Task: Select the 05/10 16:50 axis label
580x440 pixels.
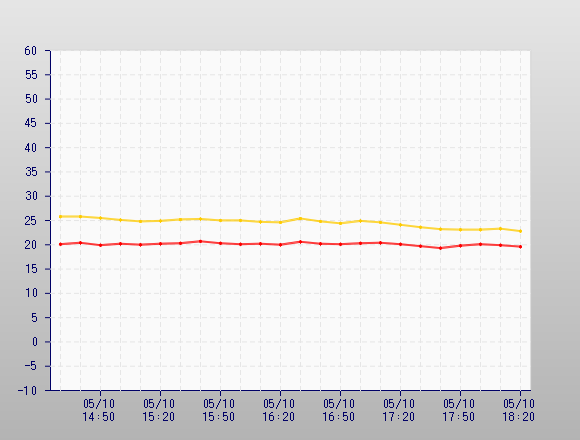Action: pyautogui.click(x=338, y=410)
